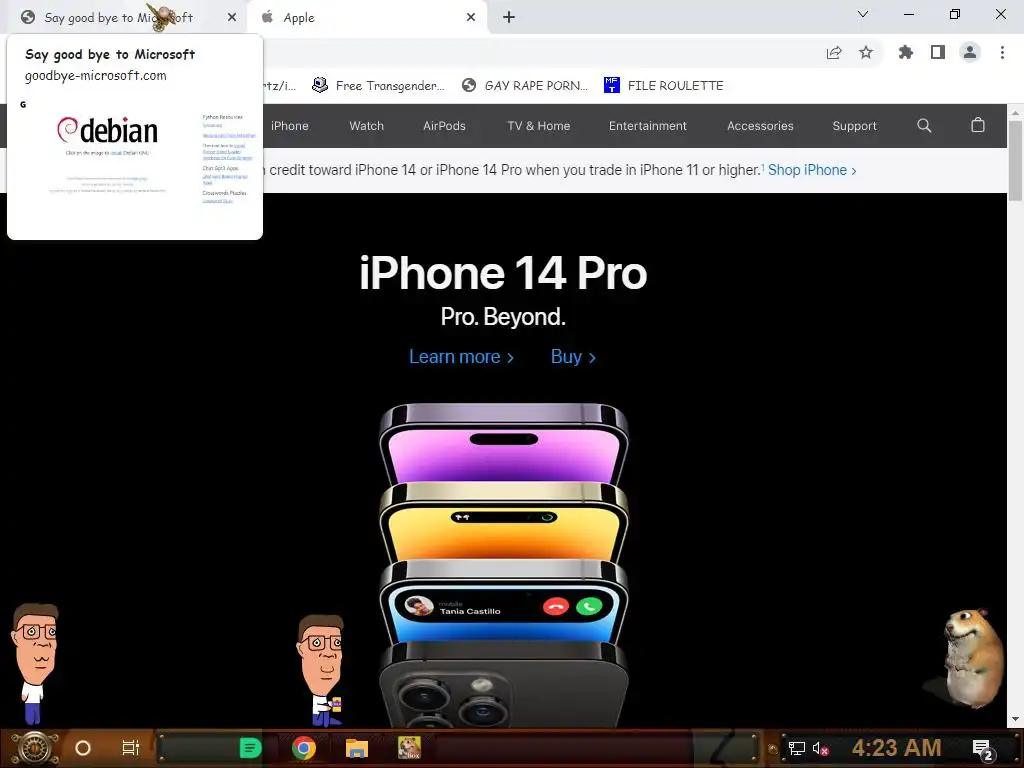Click the green accept call button on phone

click(x=589, y=607)
